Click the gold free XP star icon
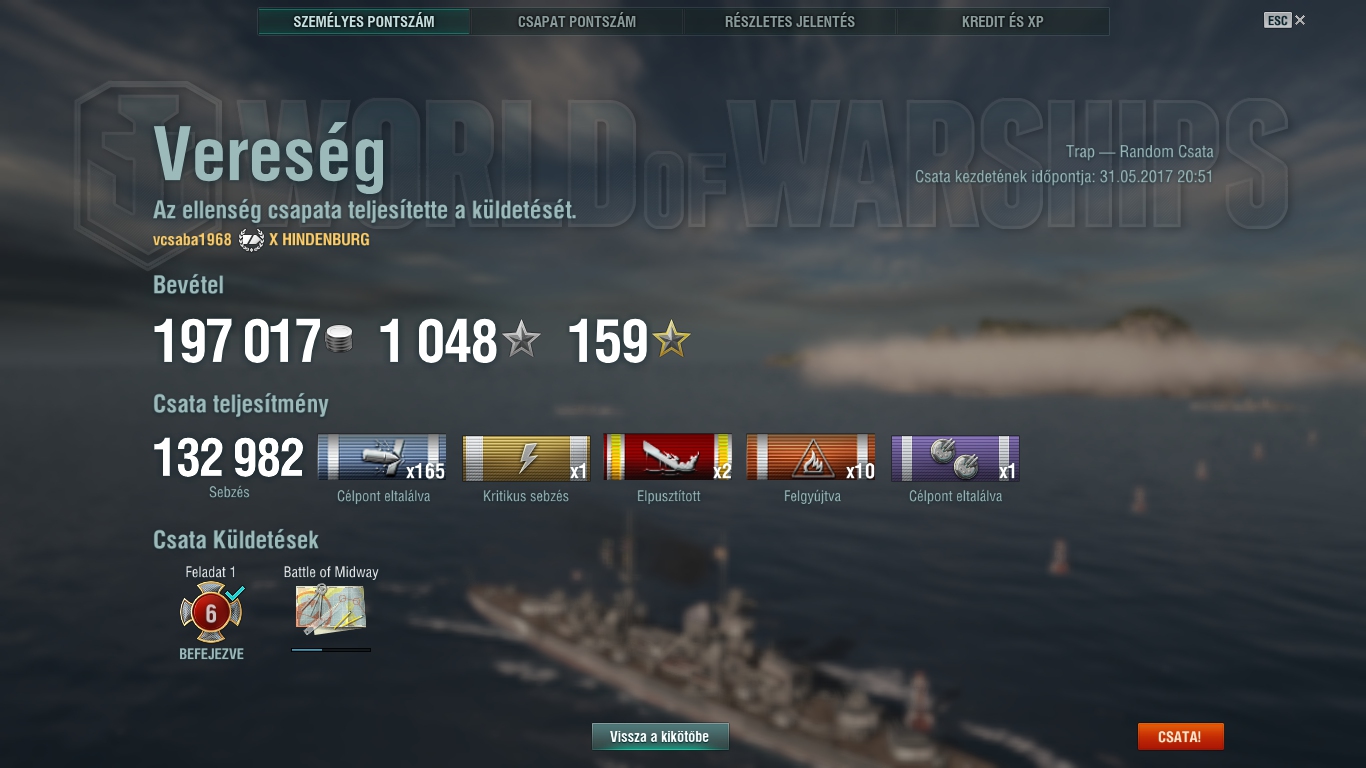This screenshot has width=1366, height=768. 671,341
